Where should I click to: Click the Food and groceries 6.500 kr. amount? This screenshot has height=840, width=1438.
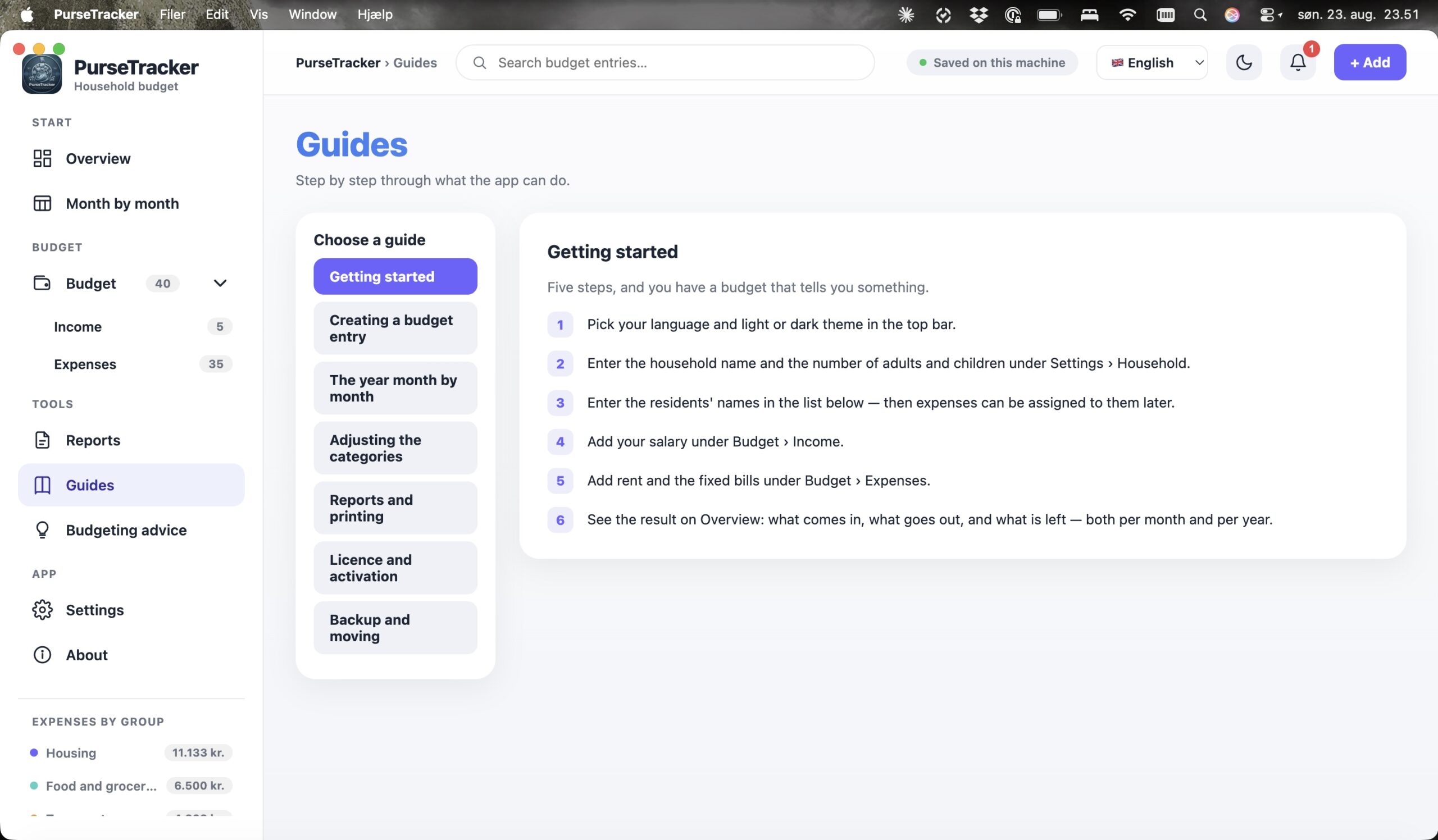click(x=199, y=786)
